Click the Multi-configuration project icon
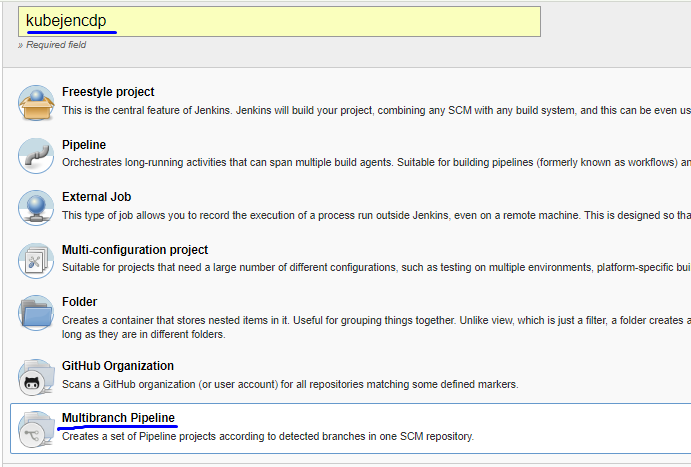691x467 pixels. [x=35, y=261]
